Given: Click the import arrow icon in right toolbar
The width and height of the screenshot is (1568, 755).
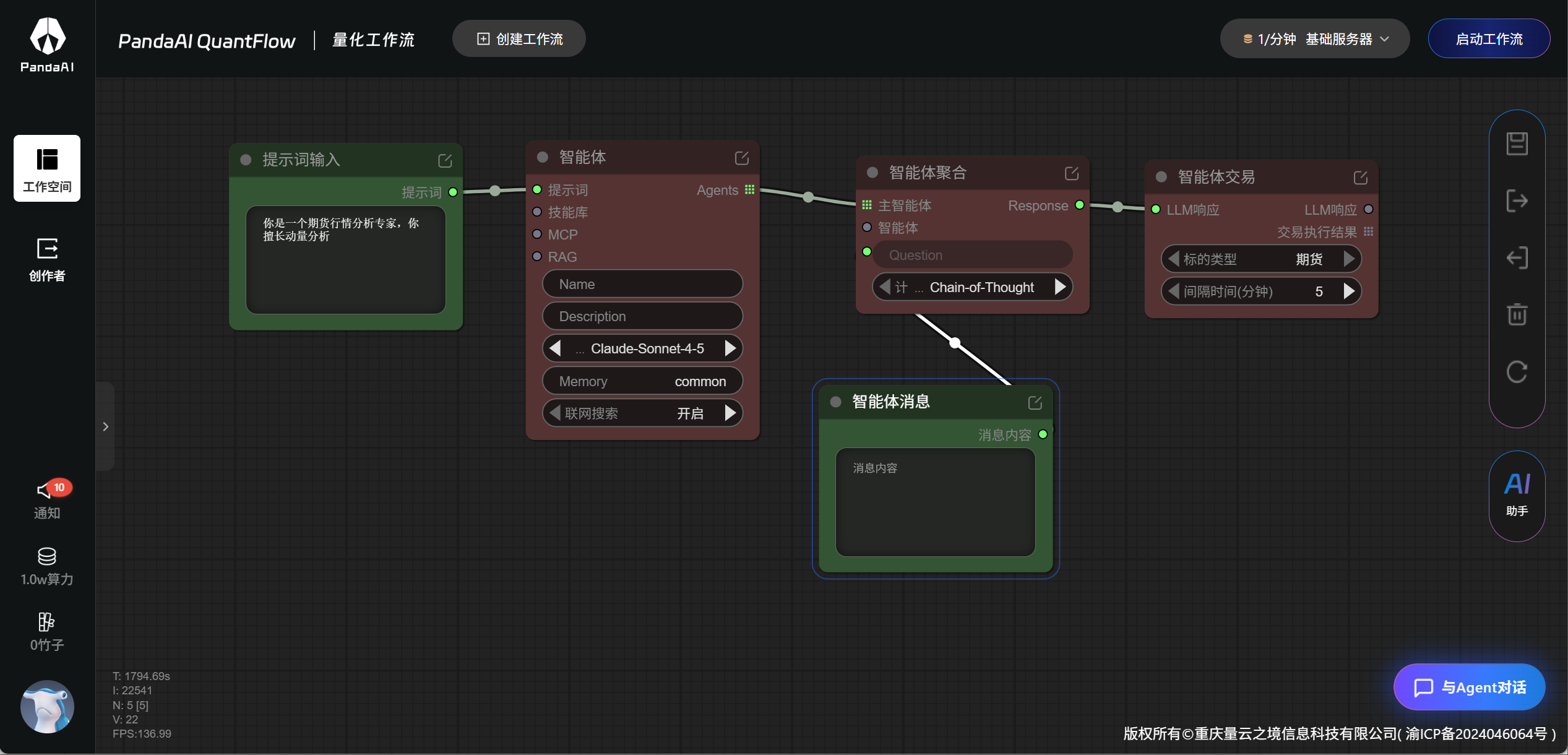Looking at the screenshot, I should [1517, 257].
